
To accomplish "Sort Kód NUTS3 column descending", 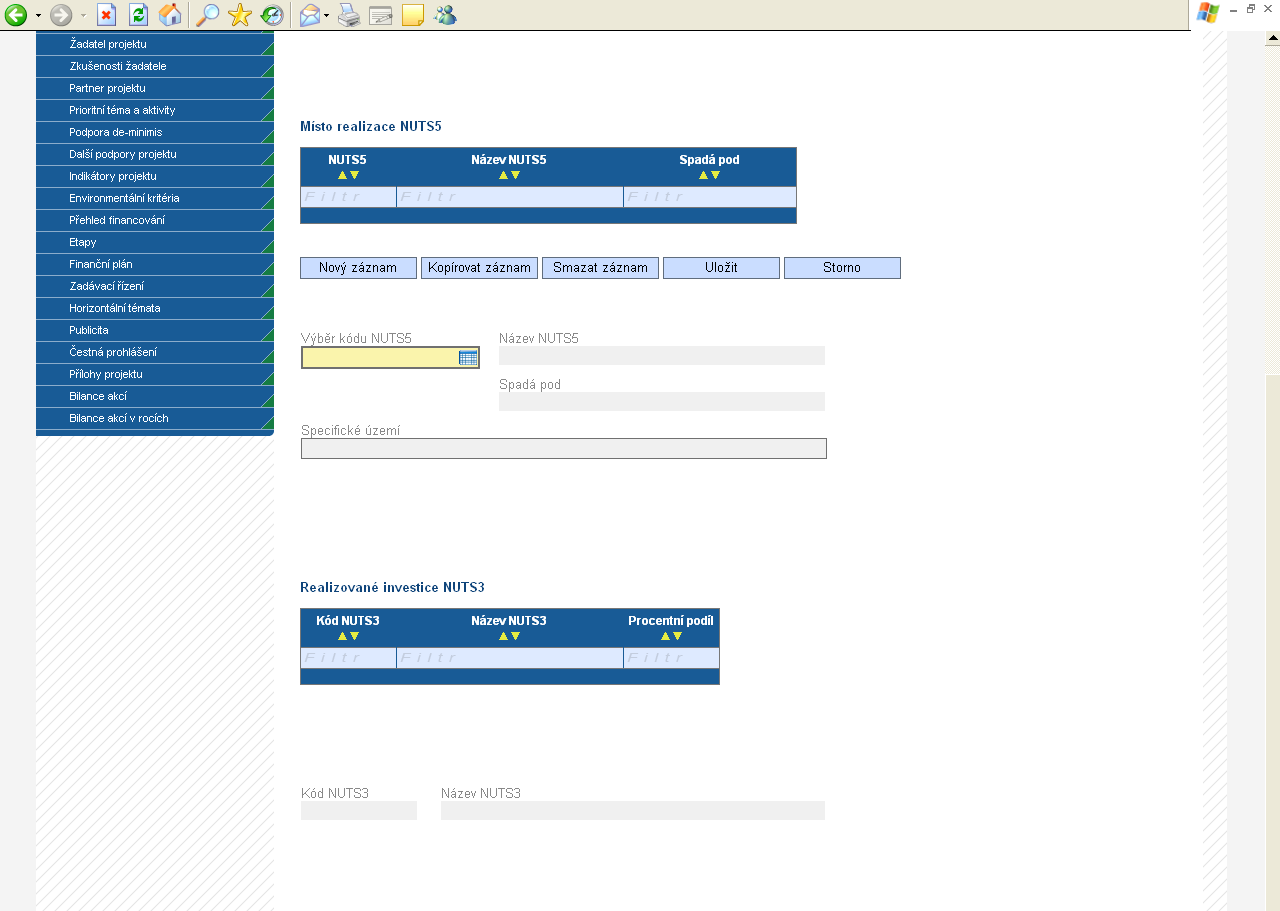I will 354,636.
